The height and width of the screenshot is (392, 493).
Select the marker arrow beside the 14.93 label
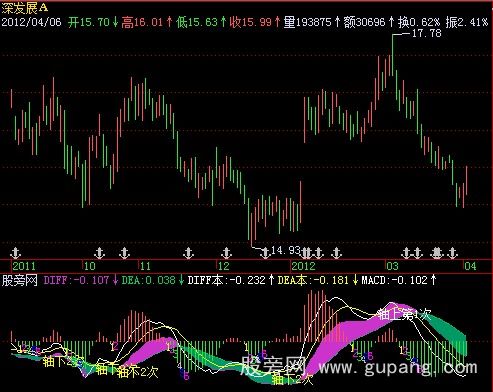[266, 253]
